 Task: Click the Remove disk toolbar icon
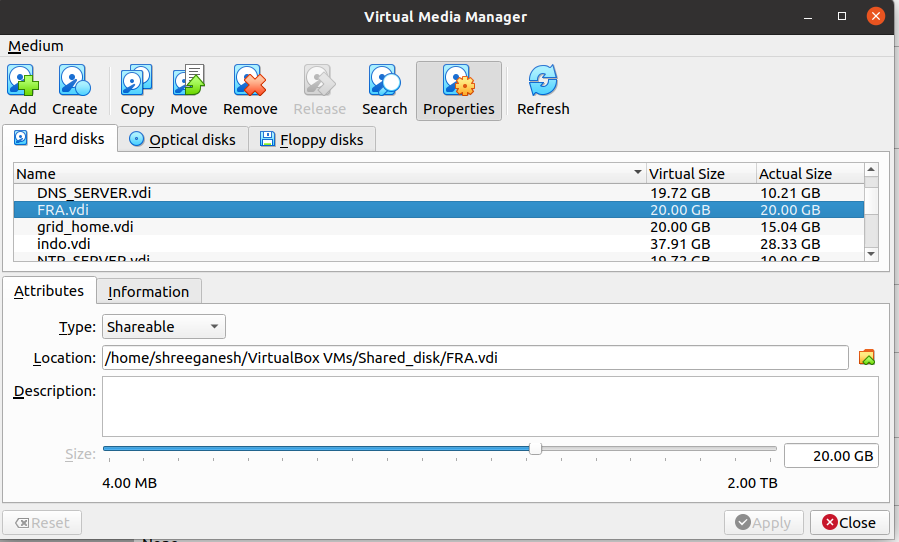[250, 80]
